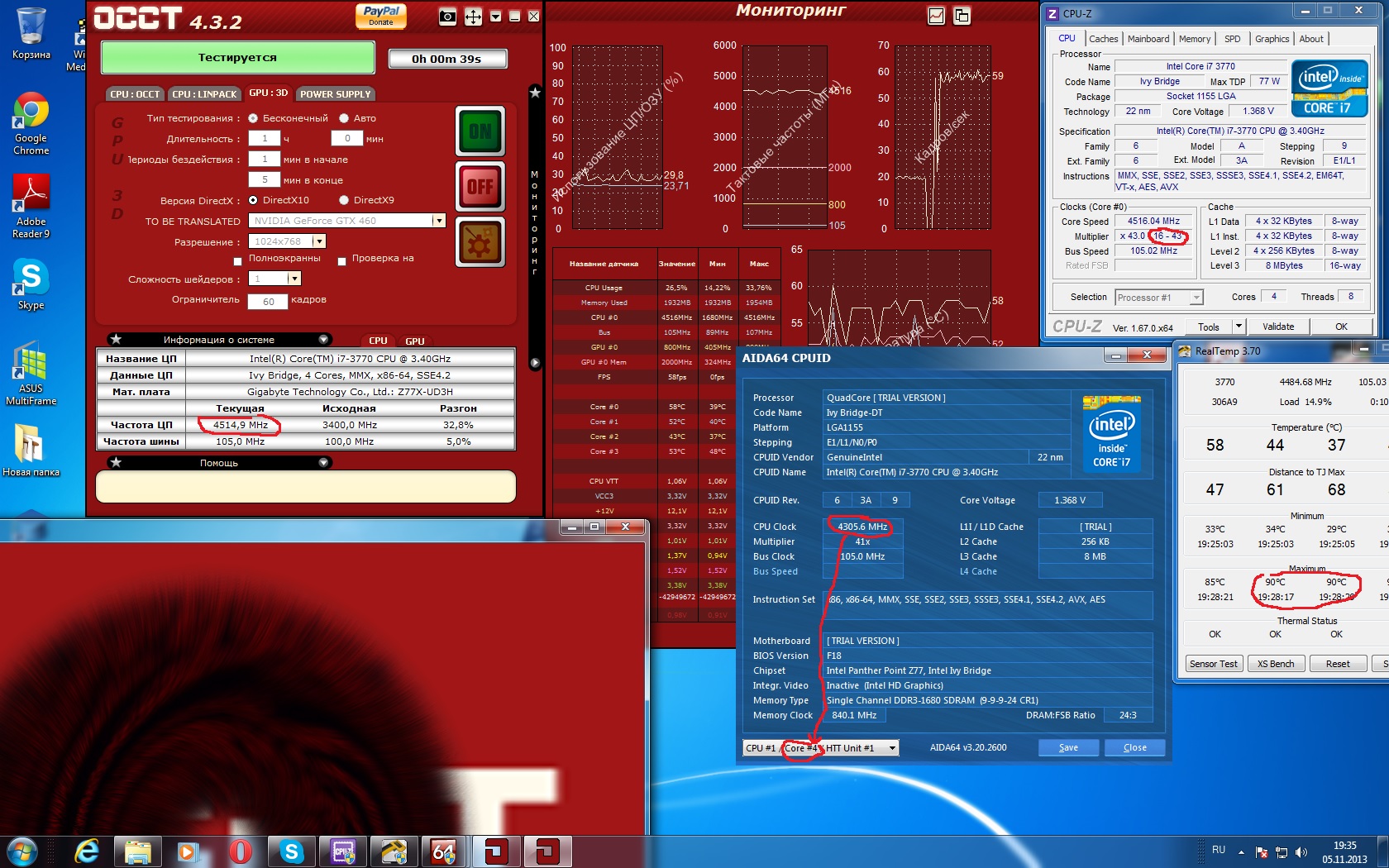The width and height of the screenshot is (1389, 868).
Task: Enable the 'Проверка на' checkbox
Action: tap(341, 261)
